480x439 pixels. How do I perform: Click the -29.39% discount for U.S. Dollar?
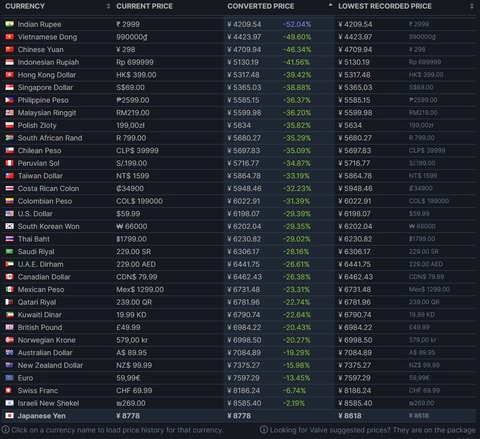tap(297, 214)
